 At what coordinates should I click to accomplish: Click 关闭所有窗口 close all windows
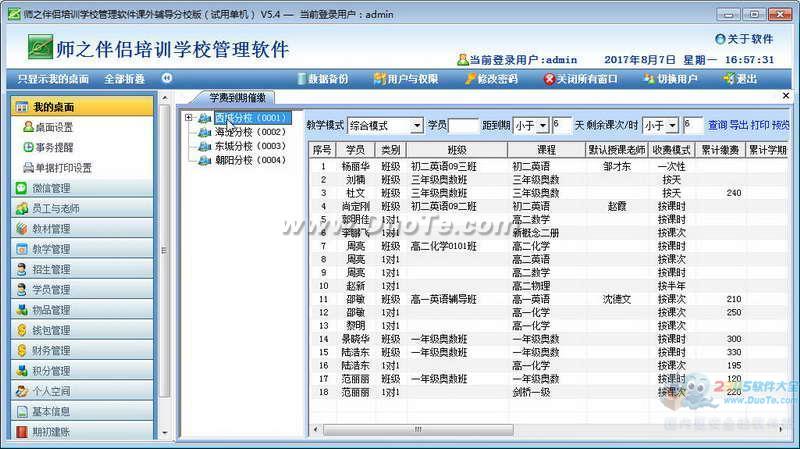coord(581,79)
